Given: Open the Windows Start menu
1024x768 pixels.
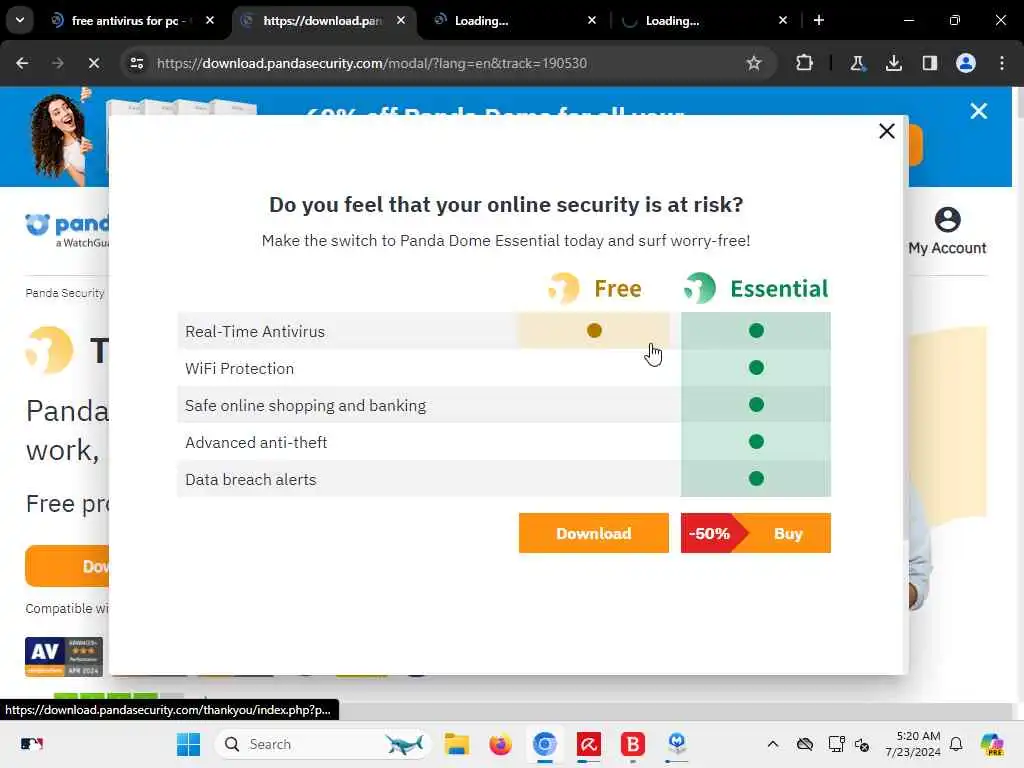Looking at the screenshot, I should click(x=189, y=744).
